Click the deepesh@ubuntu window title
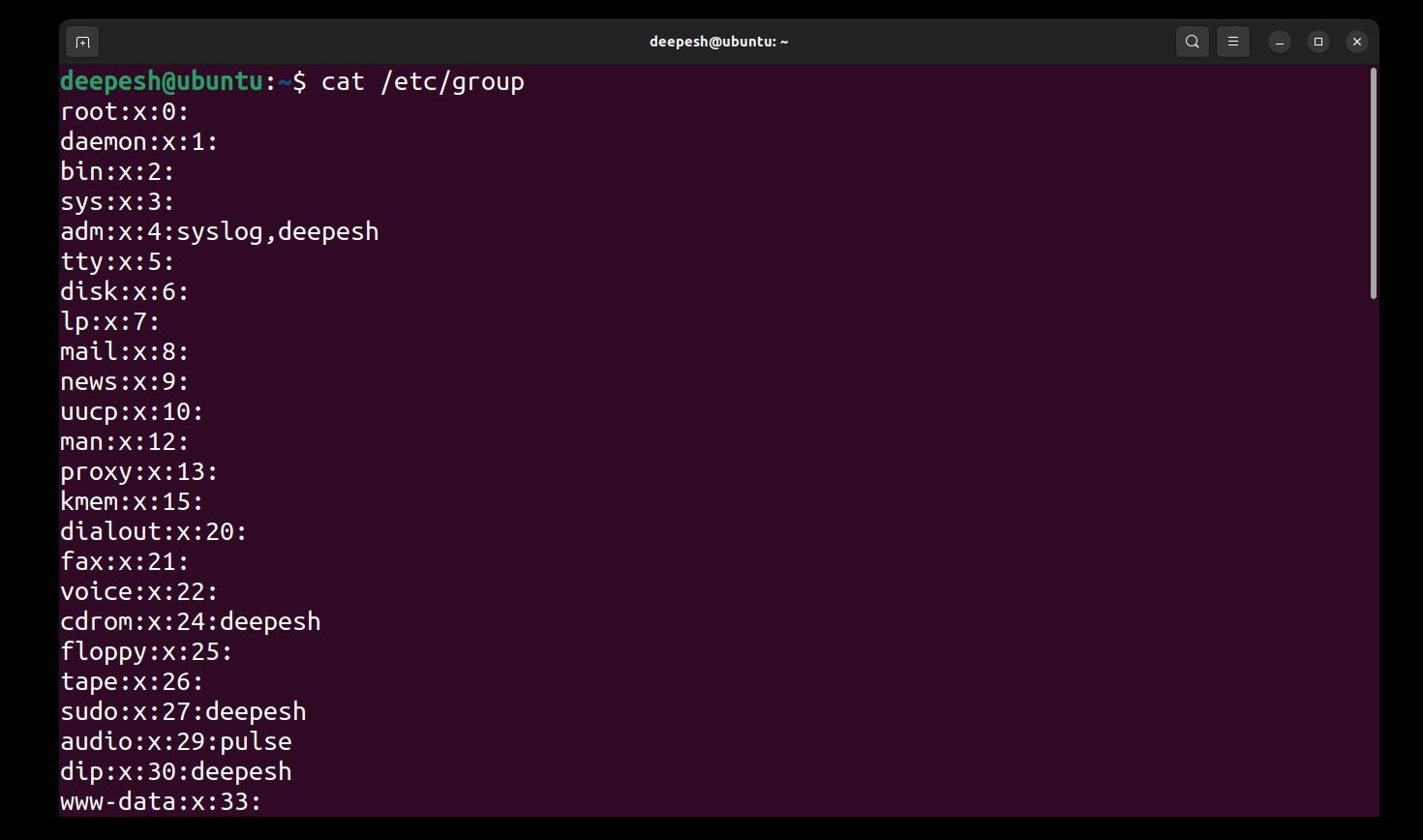Screen dimensions: 1423x840 pyautogui.click(x=718, y=42)
